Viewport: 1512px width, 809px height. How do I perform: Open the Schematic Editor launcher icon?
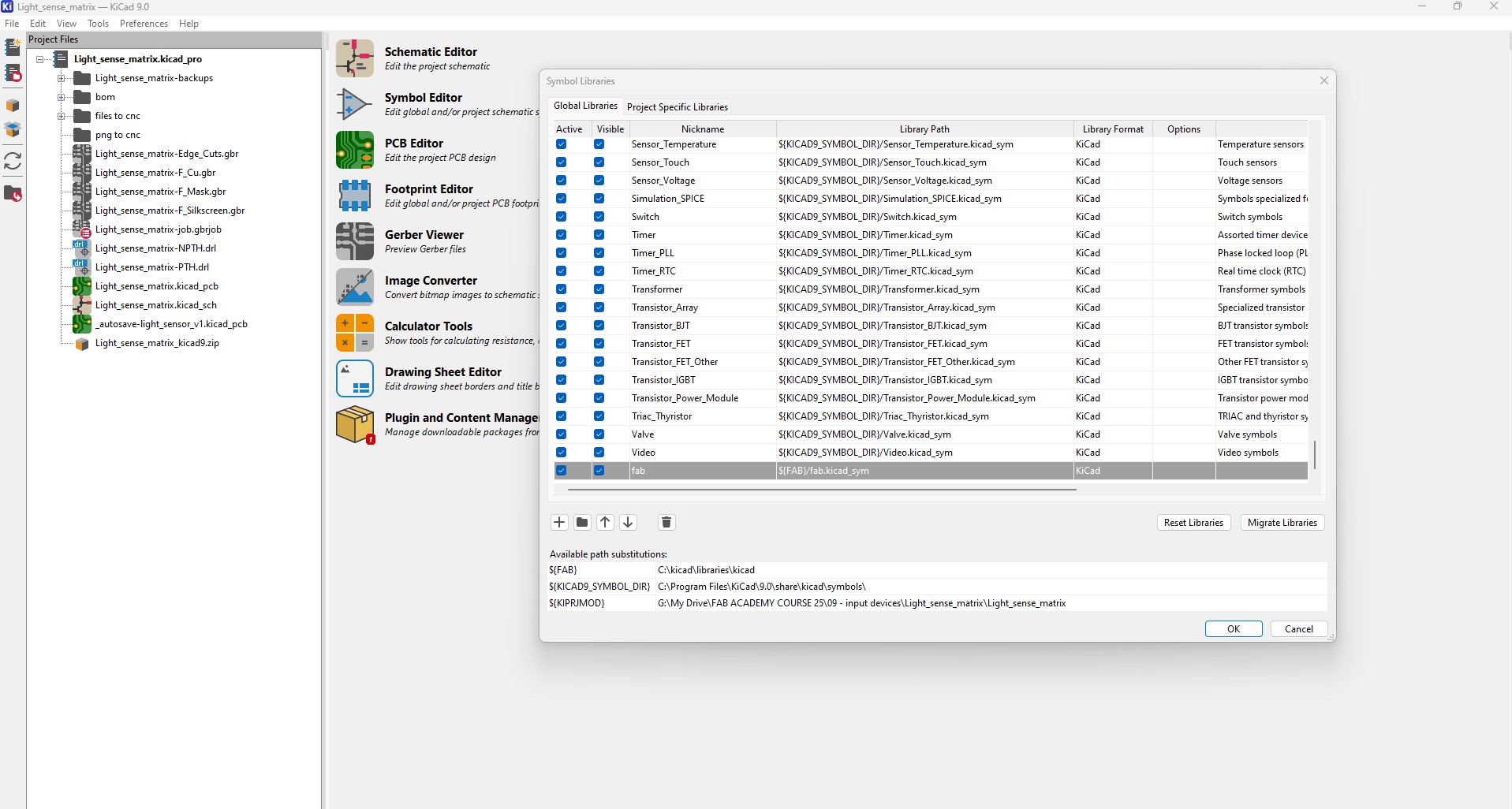point(355,58)
